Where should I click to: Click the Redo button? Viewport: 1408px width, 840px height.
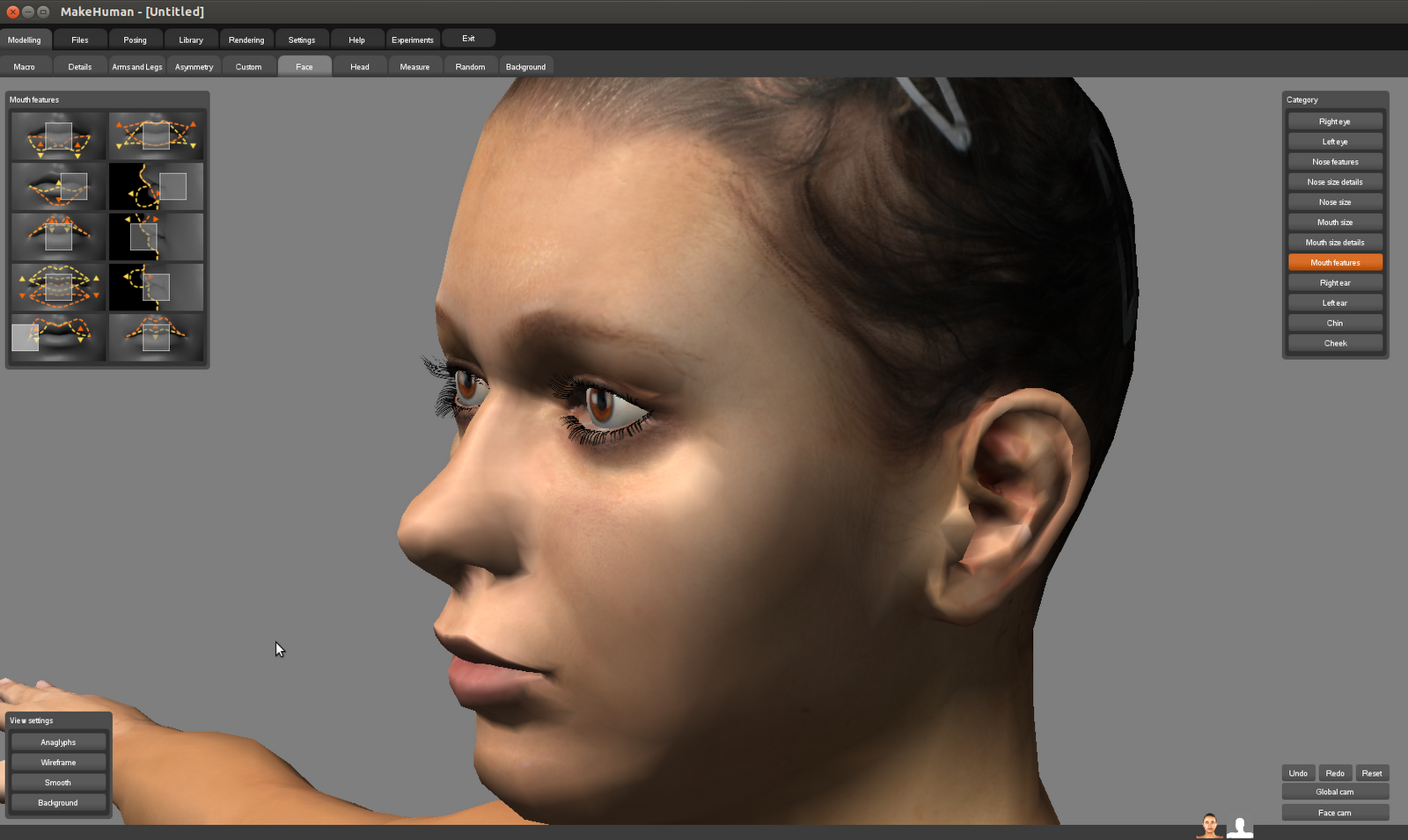coord(1335,773)
